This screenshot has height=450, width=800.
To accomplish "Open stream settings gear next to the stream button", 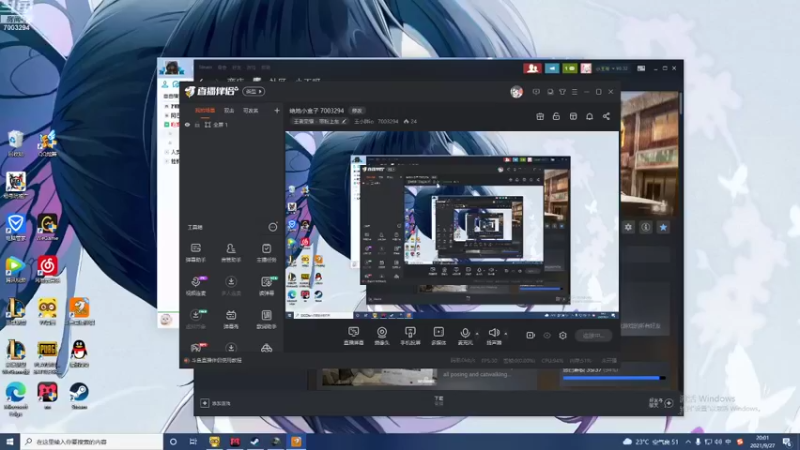I will (x=563, y=335).
